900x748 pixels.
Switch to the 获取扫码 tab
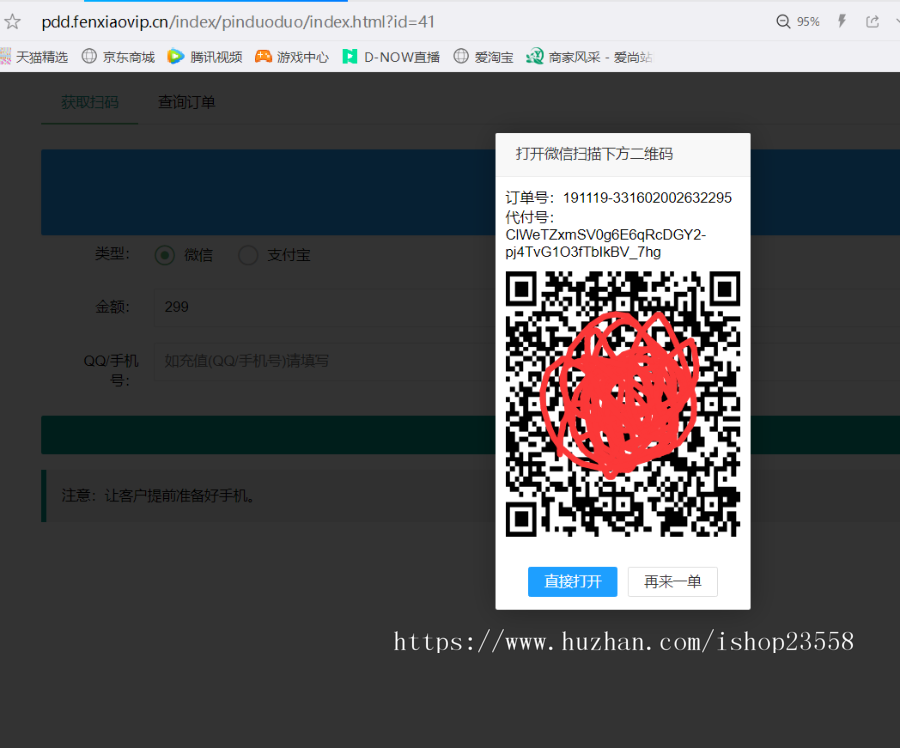pos(89,101)
